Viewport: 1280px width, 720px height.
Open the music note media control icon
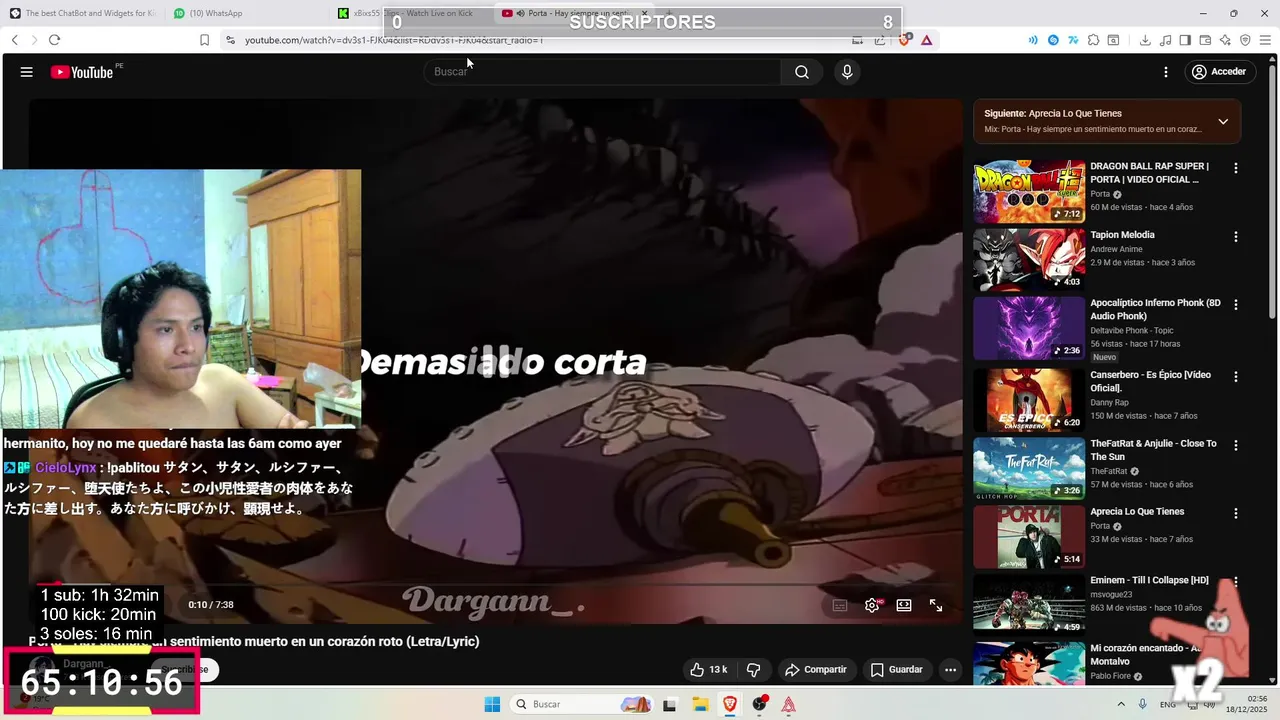point(1165,40)
